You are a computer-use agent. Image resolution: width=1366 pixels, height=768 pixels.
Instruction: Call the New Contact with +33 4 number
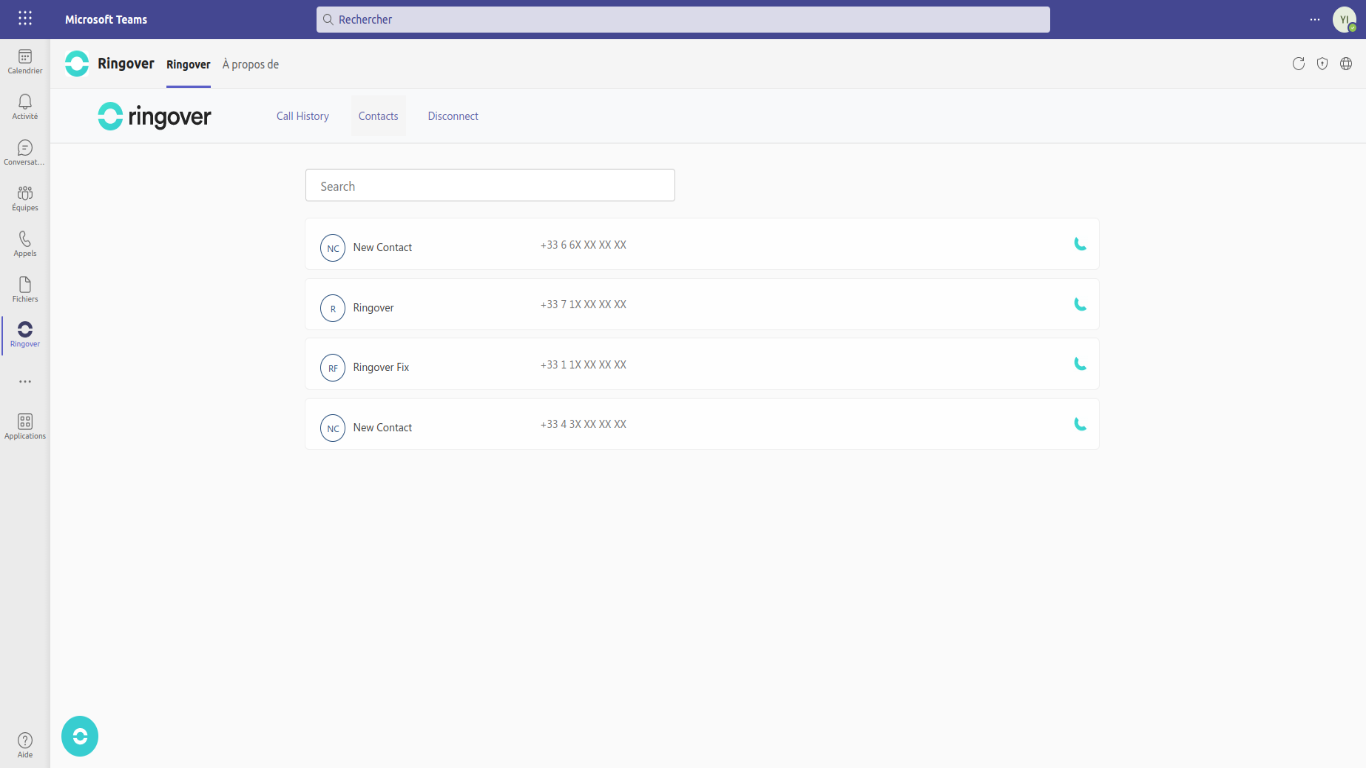1080,424
